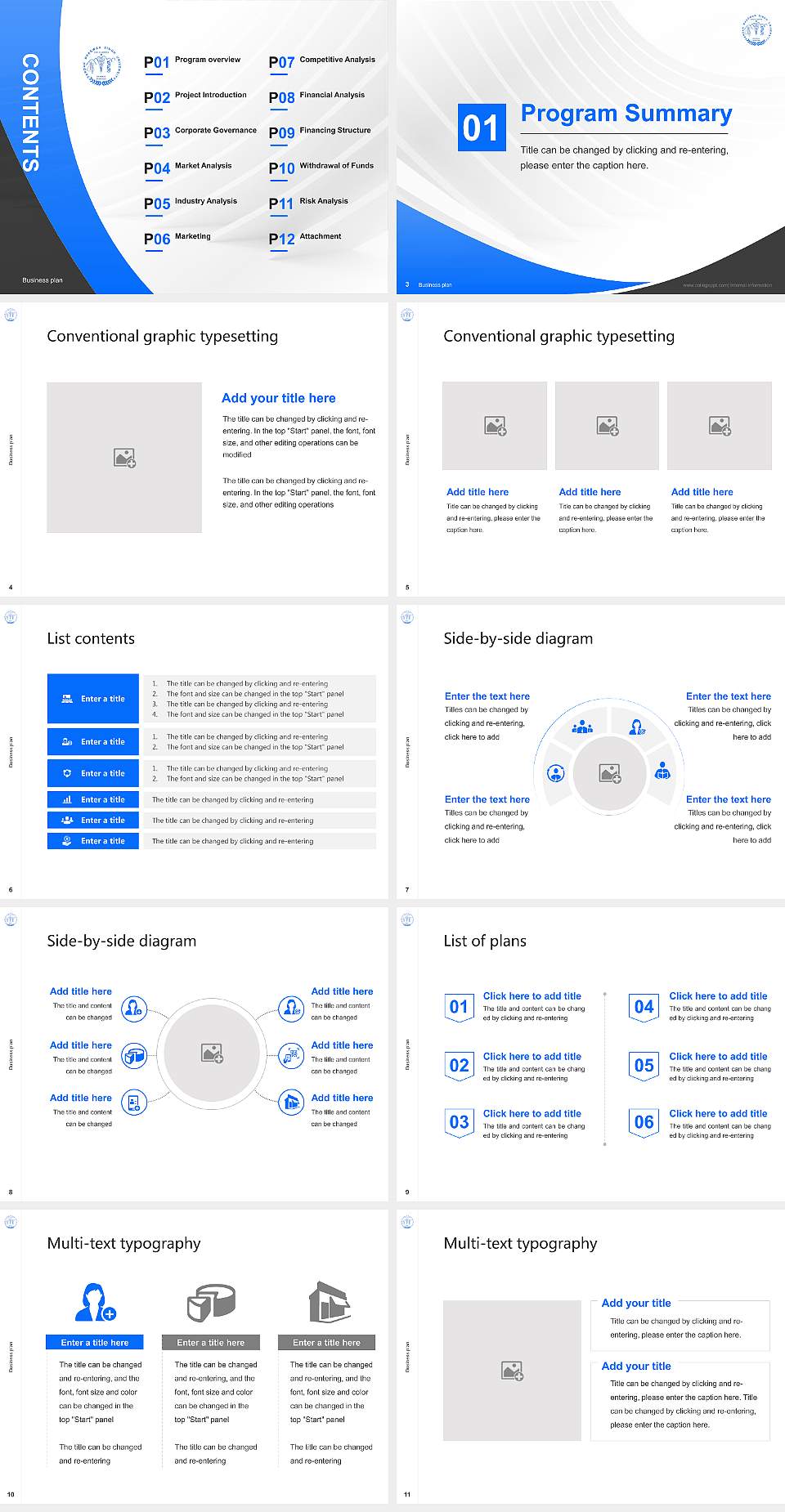Image resolution: width=785 pixels, height=1512 pixels.
Task: Click the circular image placeholder with six surrounding icons
Action: [213, 1053]
